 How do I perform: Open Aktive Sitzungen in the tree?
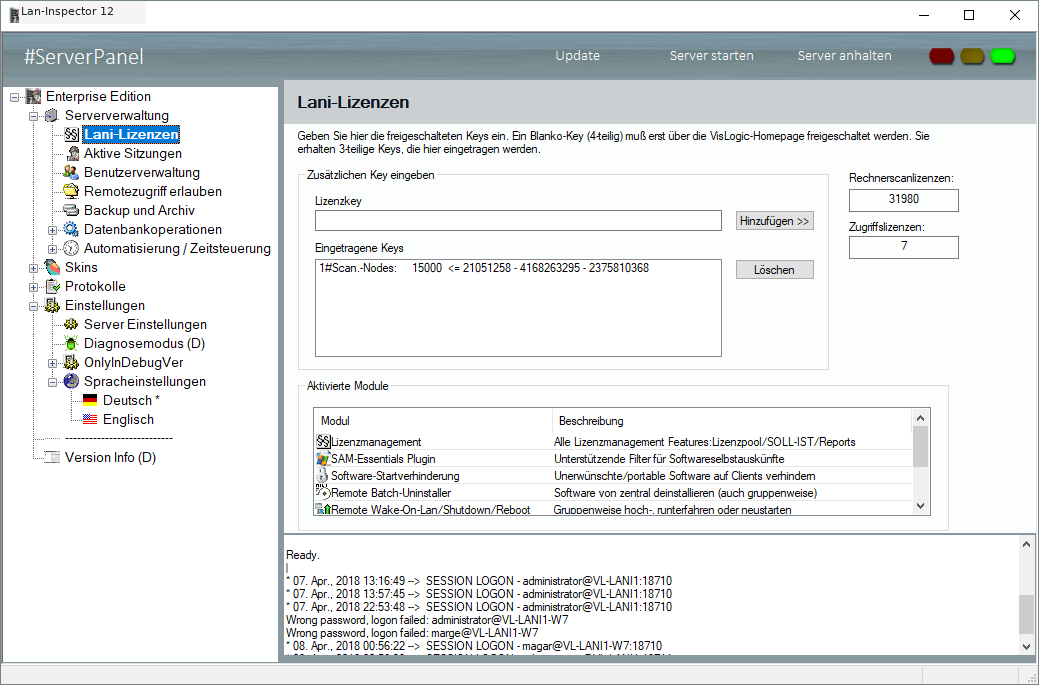point(133,154)
